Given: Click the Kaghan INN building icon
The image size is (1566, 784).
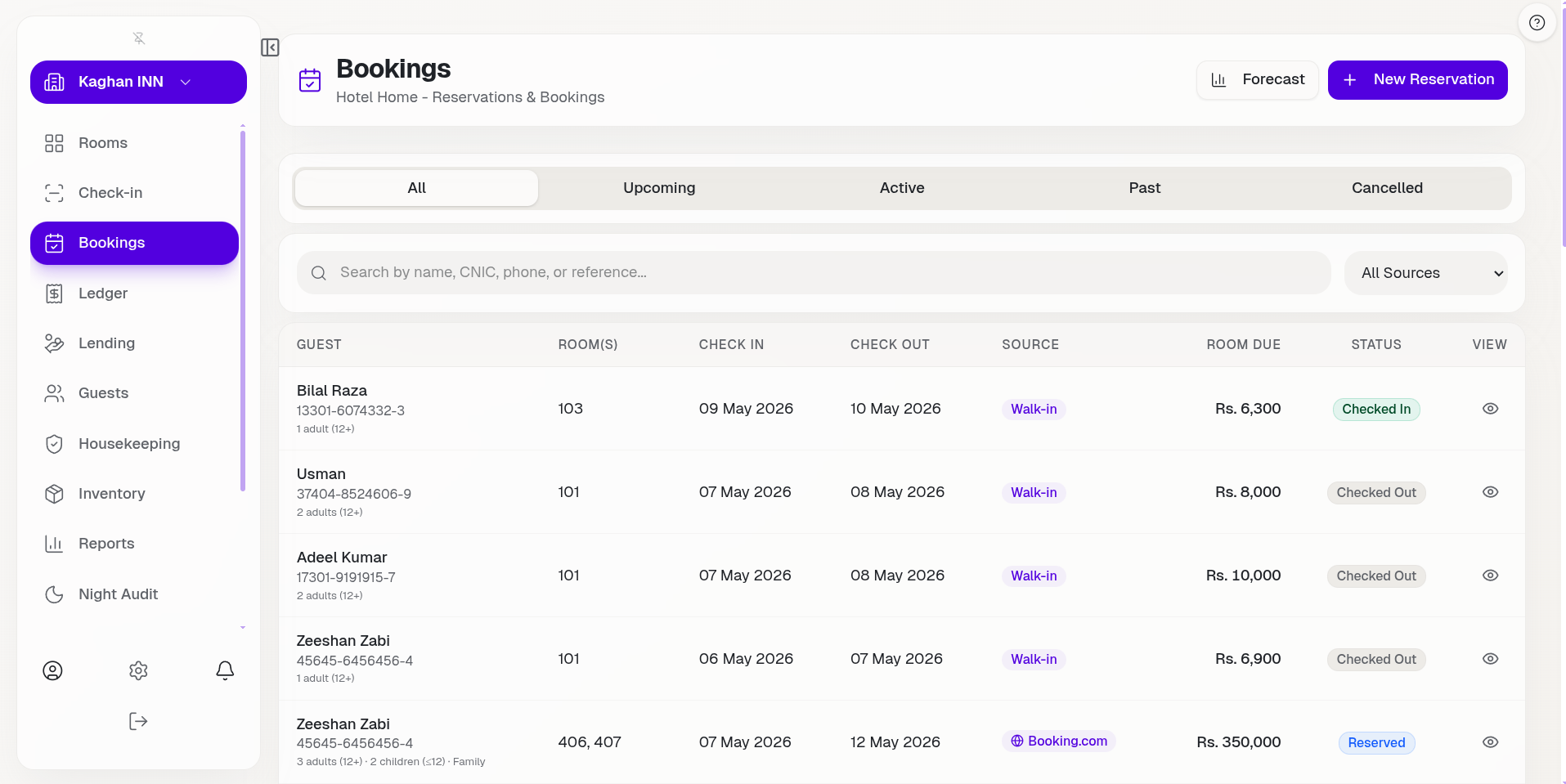Looking at the screenshot, I should point(54,82).
